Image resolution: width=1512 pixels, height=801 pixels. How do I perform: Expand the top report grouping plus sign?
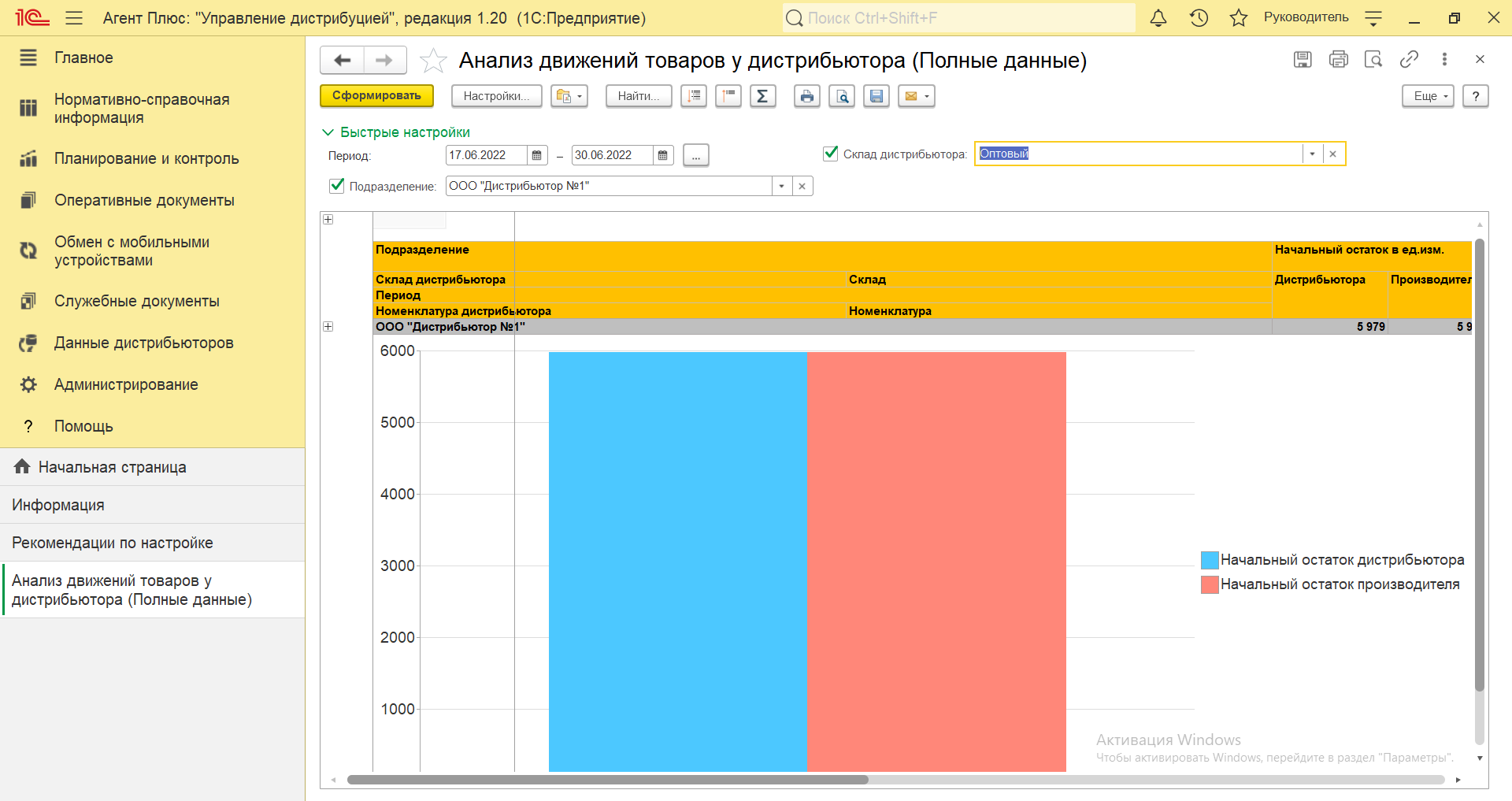(x=328, y=219)
